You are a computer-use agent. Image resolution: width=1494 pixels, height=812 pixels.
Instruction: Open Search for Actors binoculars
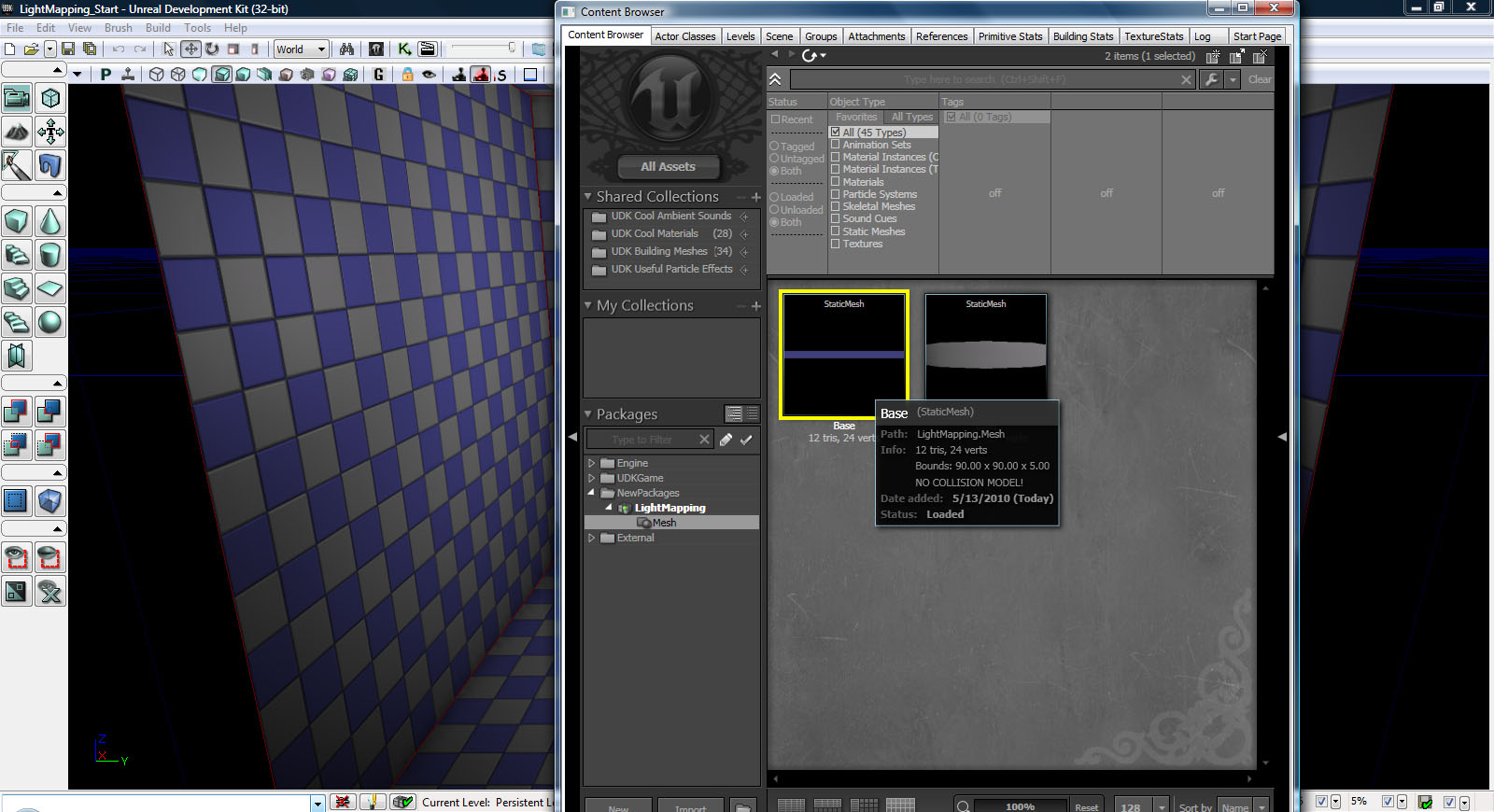point(346,49)
